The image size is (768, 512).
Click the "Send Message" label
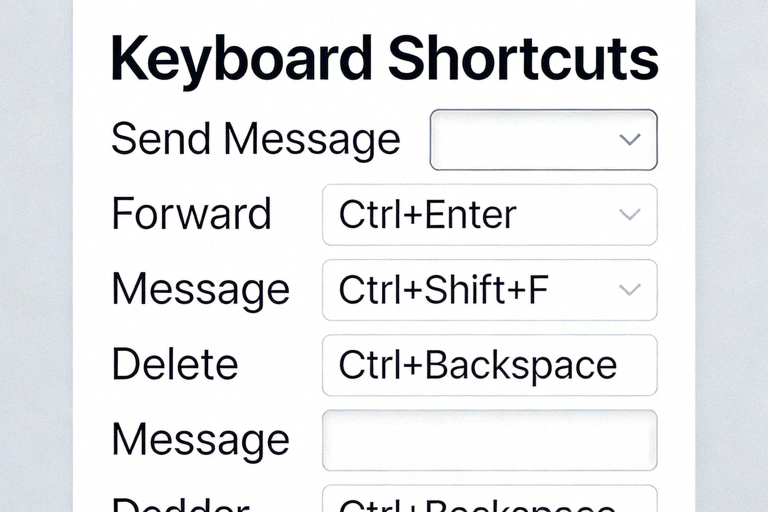255,140
